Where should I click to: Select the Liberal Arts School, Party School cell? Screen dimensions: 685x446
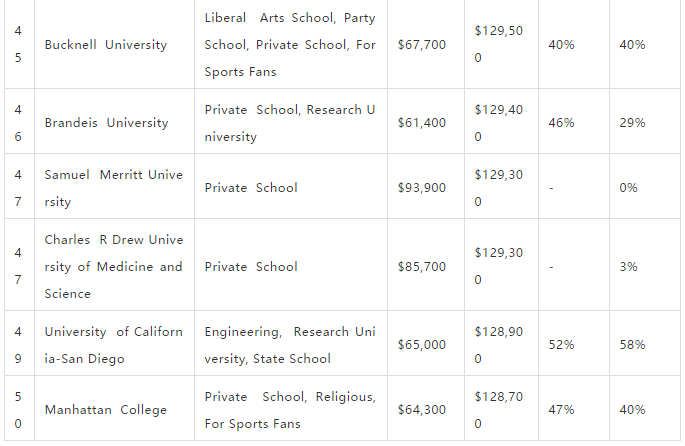tap(291, 45)
